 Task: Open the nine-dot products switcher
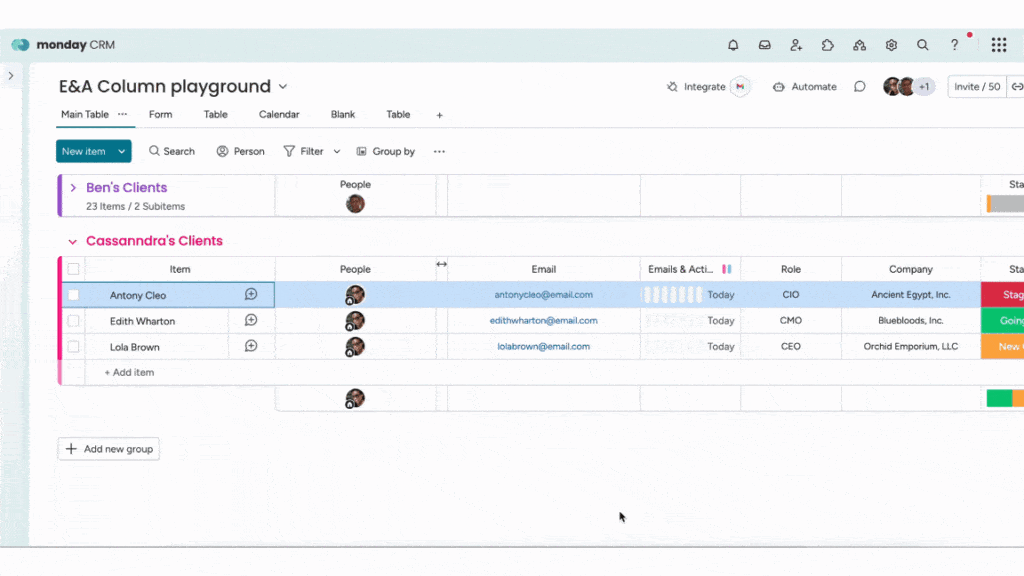tap(999, 45)
